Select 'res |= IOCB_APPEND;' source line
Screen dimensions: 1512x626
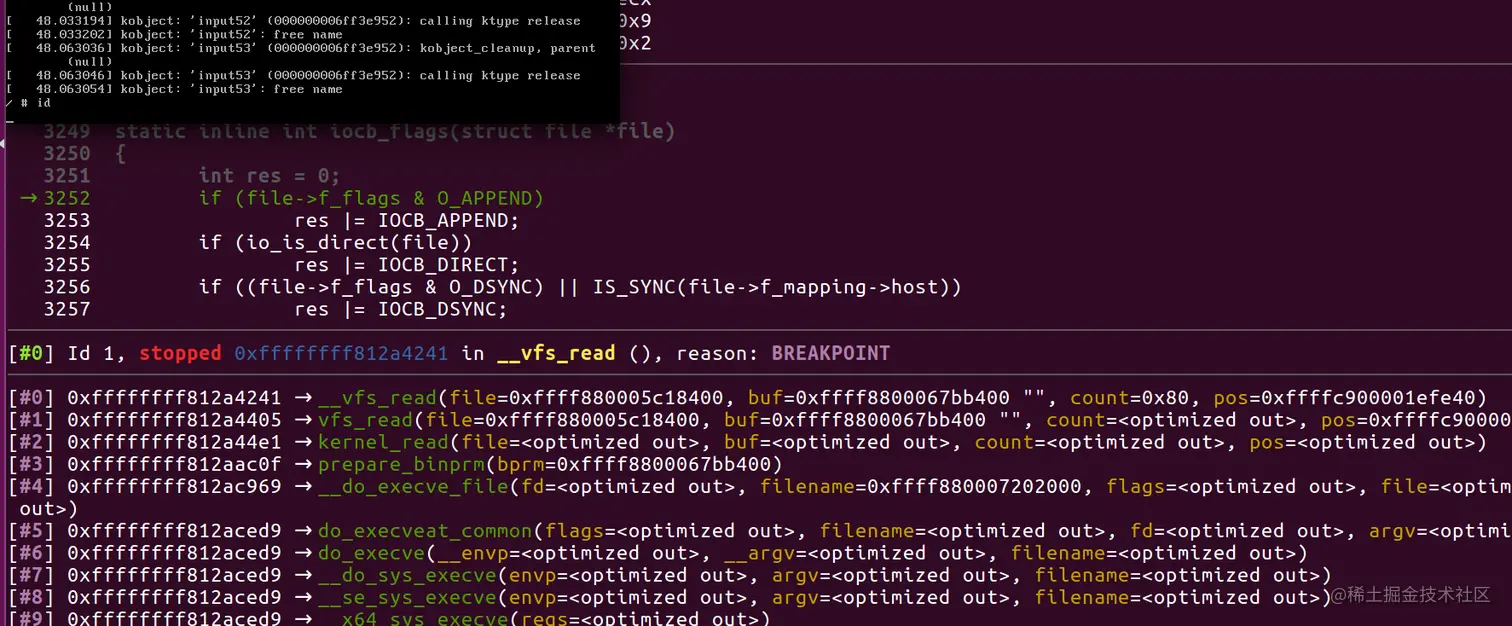(x=407, y=220)
